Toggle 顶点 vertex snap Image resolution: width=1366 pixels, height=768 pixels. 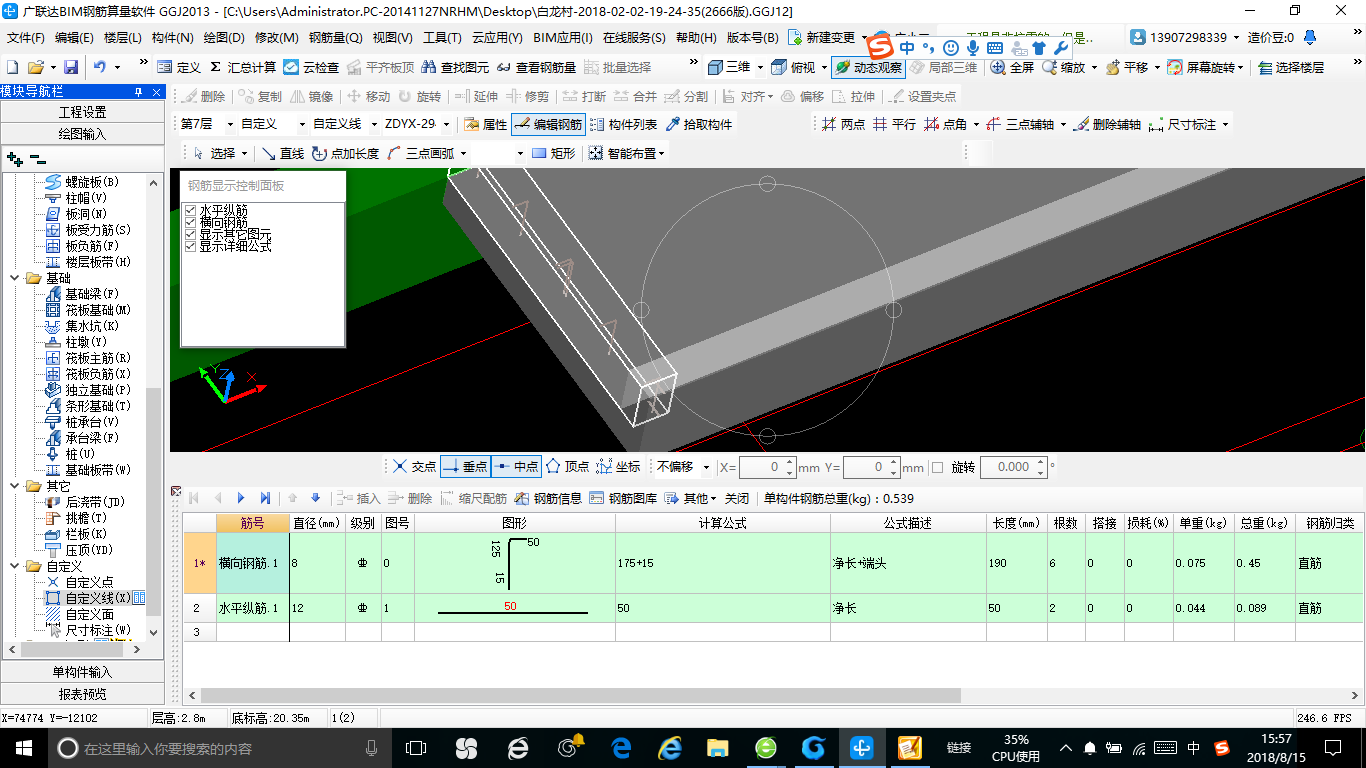pos(567,466)
